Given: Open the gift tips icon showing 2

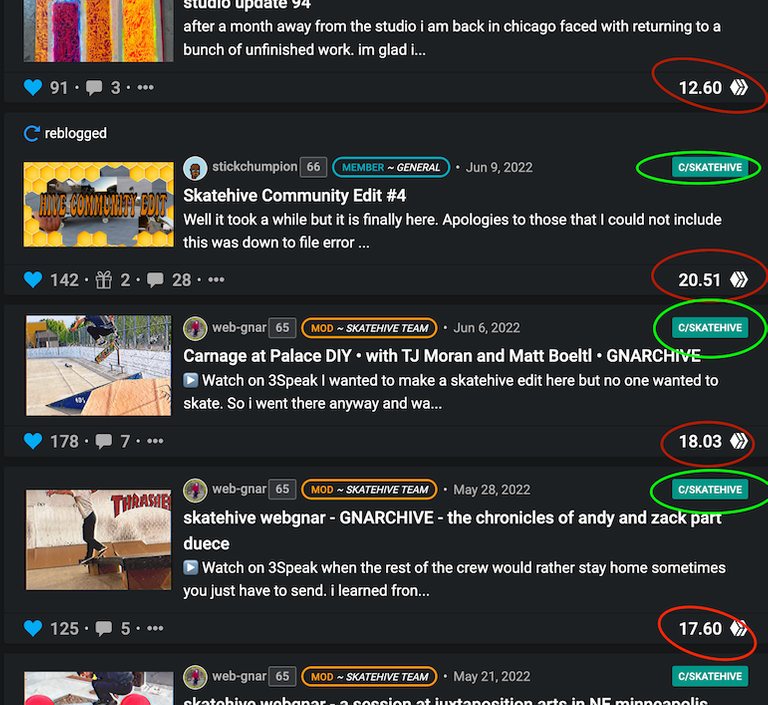Looking at the screenshot, I should pyautogui.click(x=103, y=280).
